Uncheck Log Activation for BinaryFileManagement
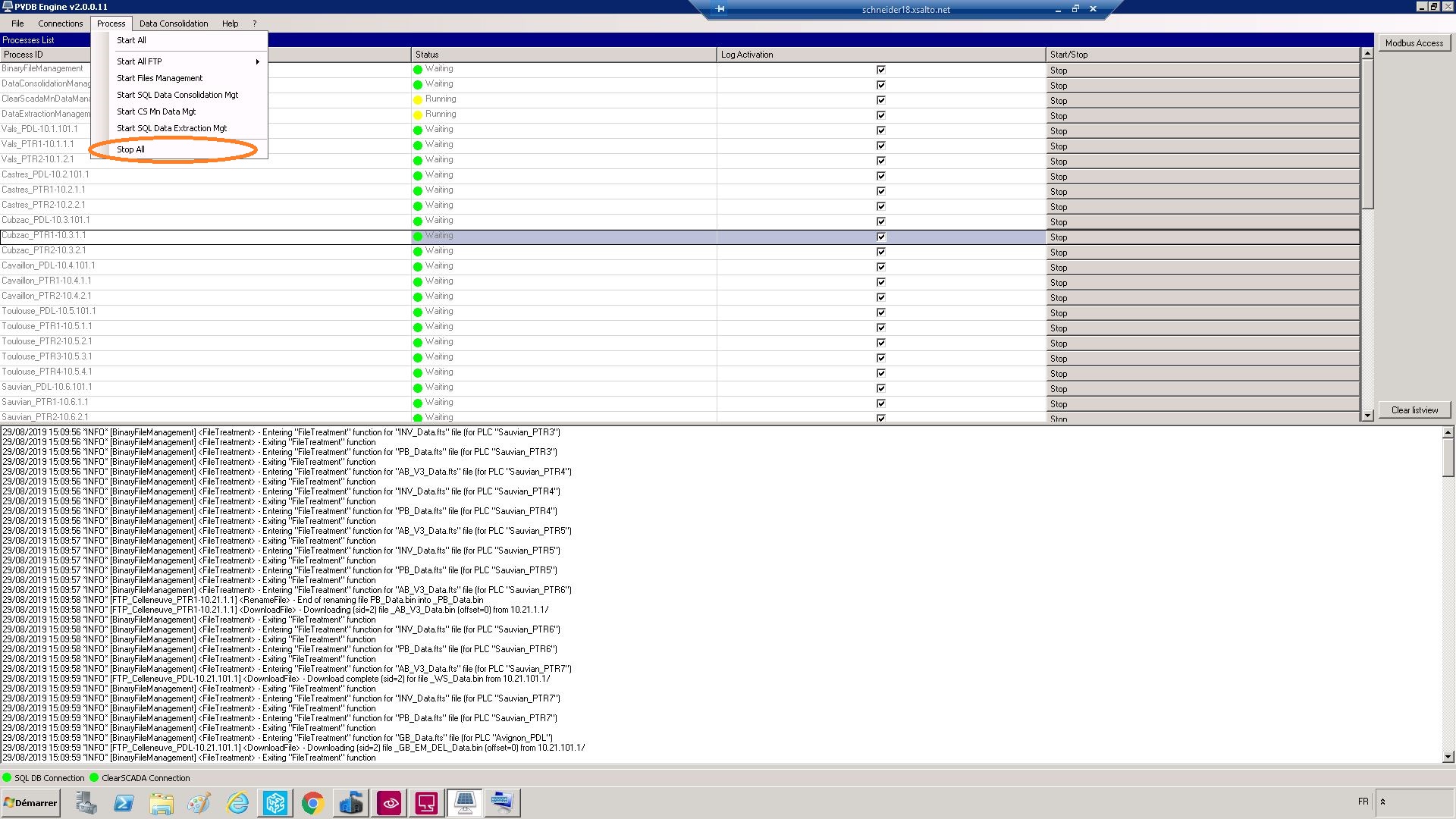 (x=880, y=70)
